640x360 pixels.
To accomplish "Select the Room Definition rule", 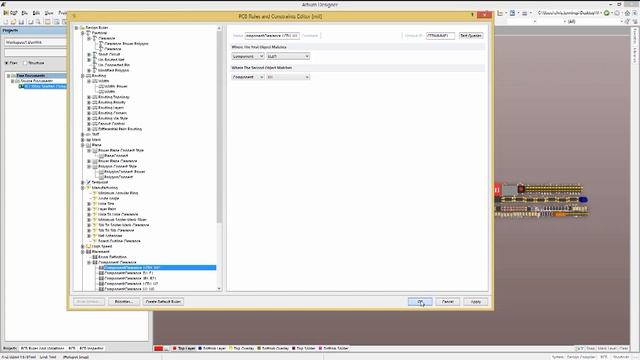I will click(x=112, y=257).
